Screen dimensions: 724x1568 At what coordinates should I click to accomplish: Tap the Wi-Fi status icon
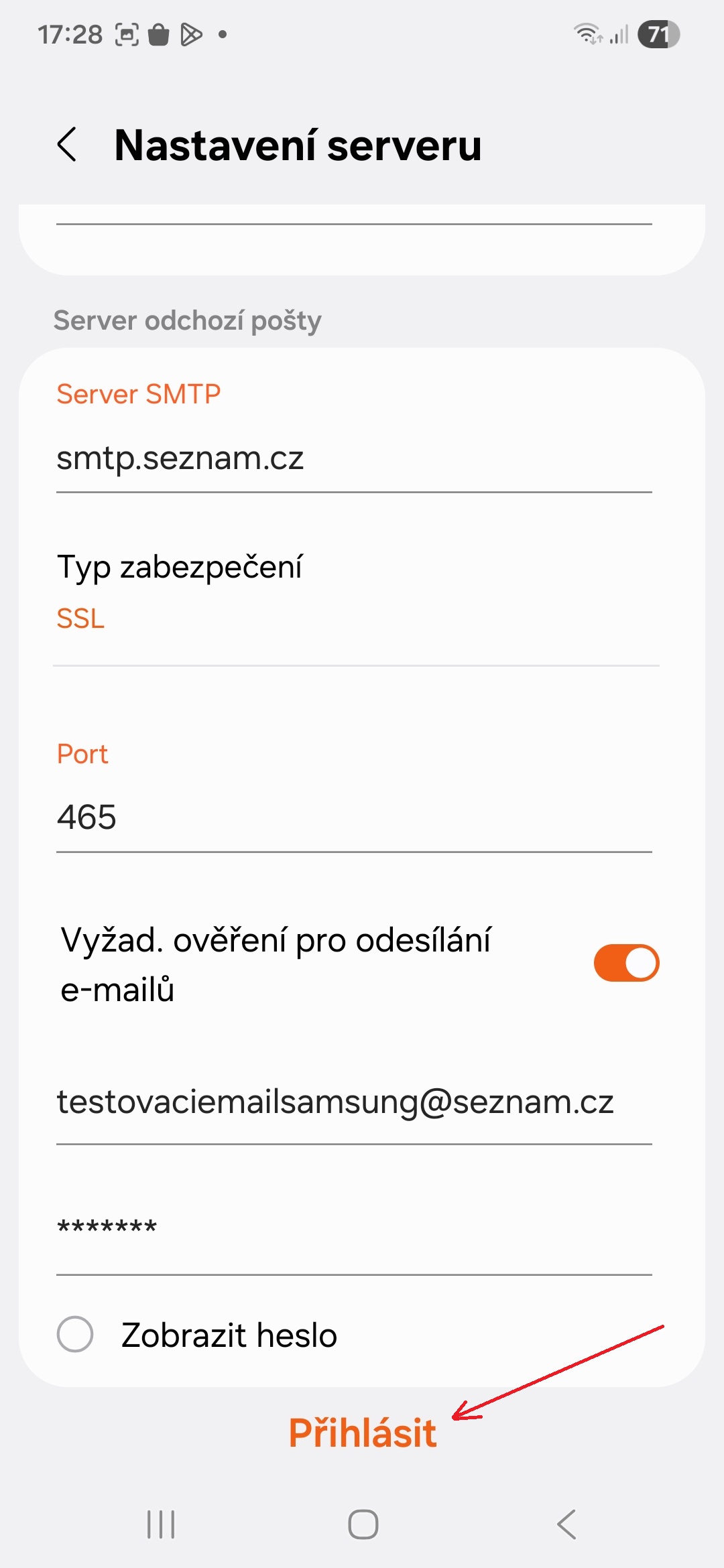pos(588,34)
